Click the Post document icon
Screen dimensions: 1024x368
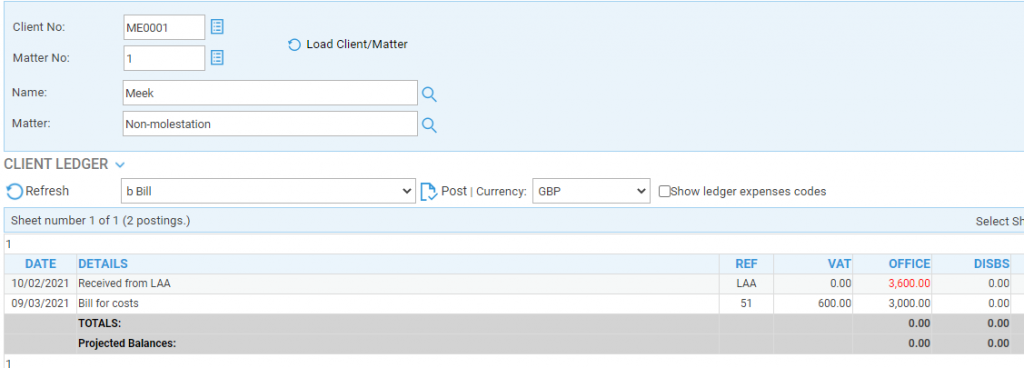pyautogui.click(x=429, y=192)
